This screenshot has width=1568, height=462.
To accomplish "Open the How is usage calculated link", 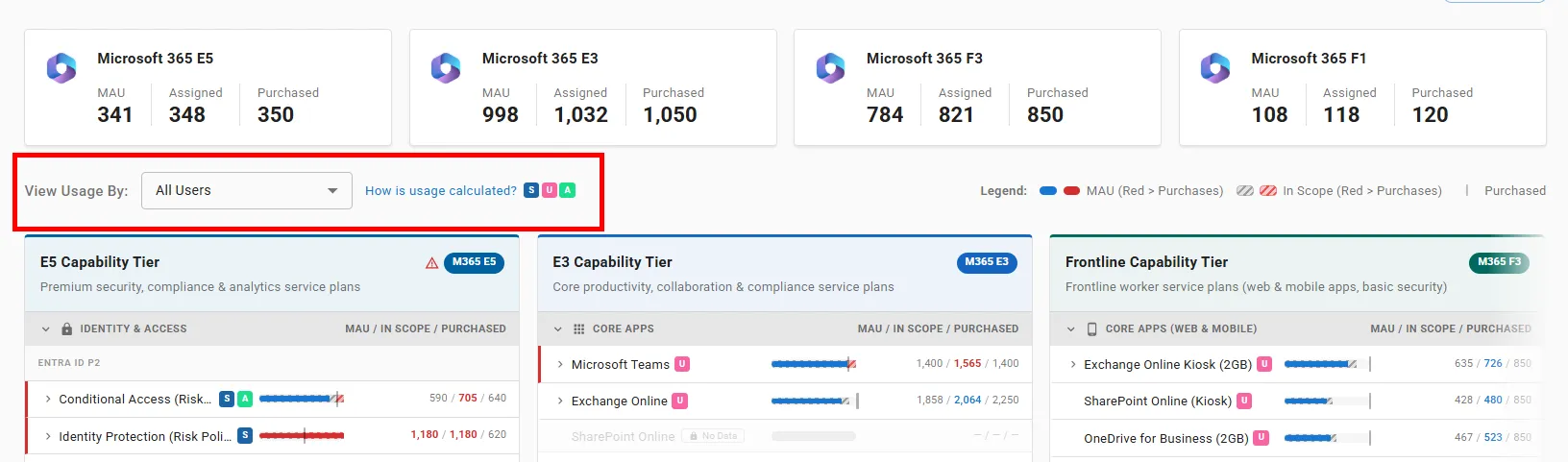I will point(441,190).
